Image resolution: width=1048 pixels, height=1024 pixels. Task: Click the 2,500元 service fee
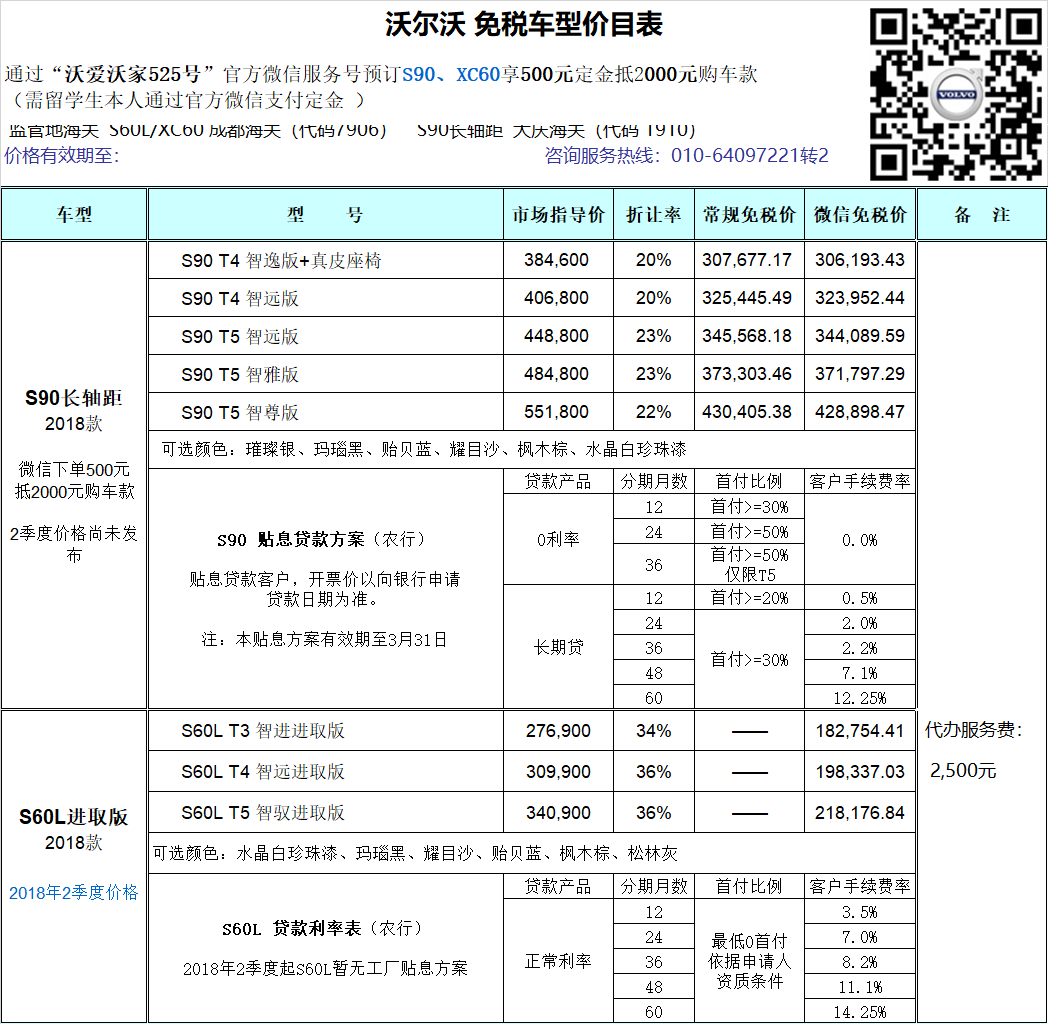[963, 771]
